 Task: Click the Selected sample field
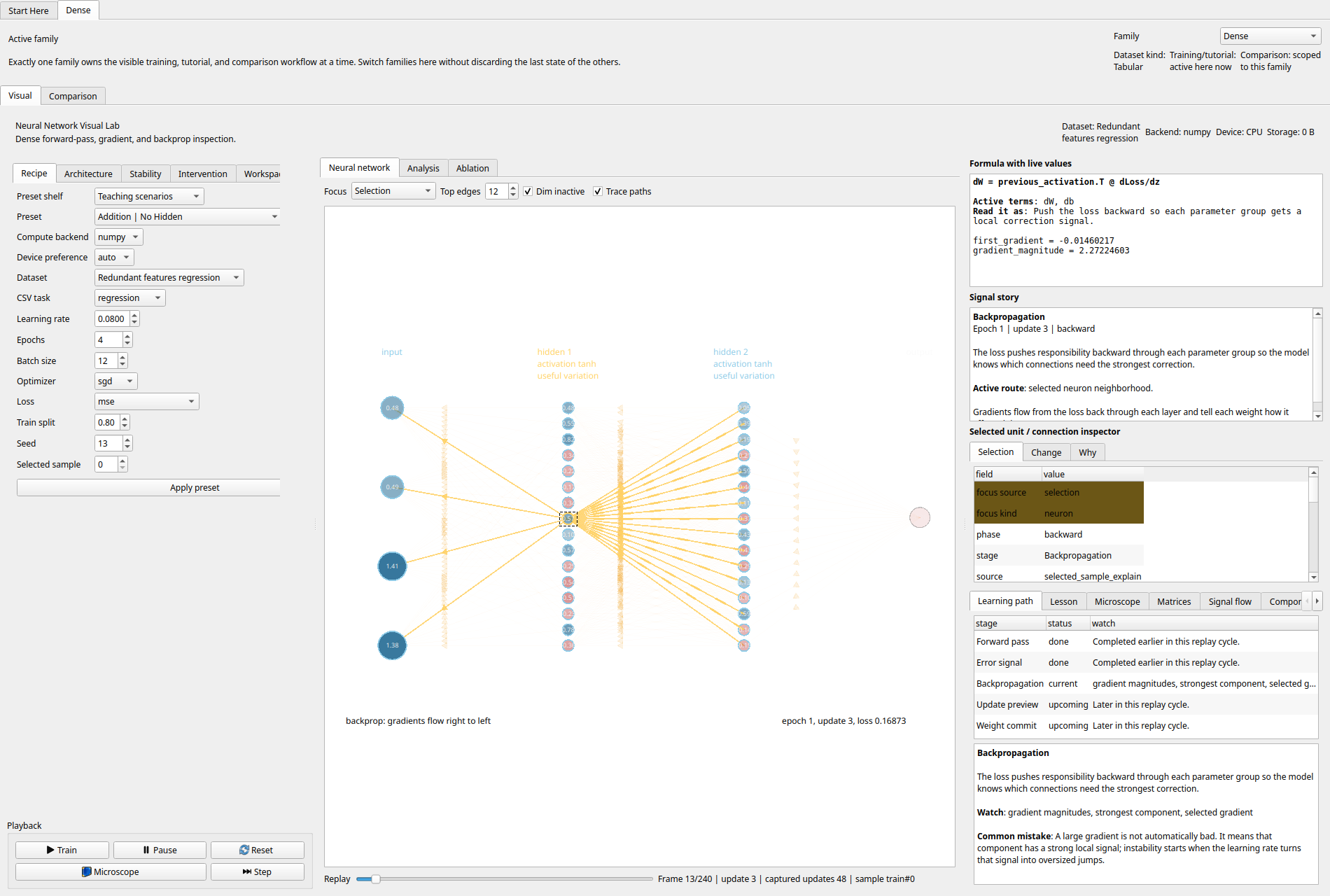point(106,464)
